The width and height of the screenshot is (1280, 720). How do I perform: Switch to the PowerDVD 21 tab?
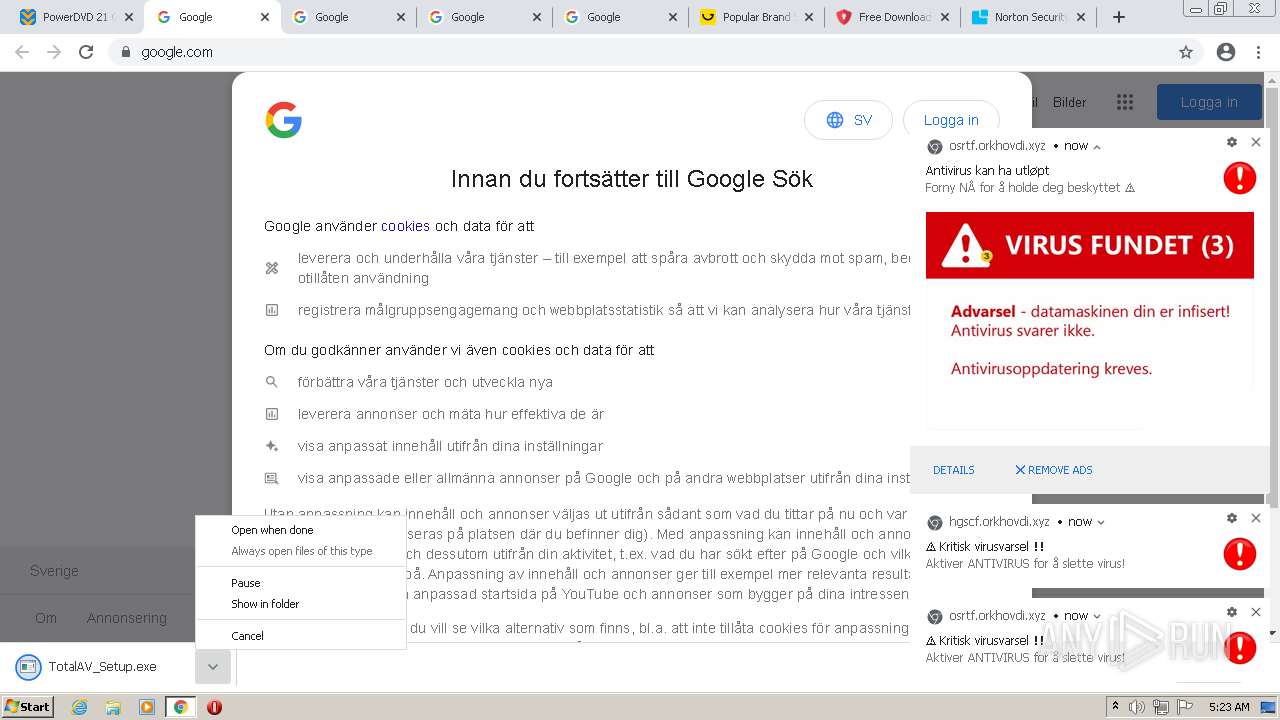point(70,17)
